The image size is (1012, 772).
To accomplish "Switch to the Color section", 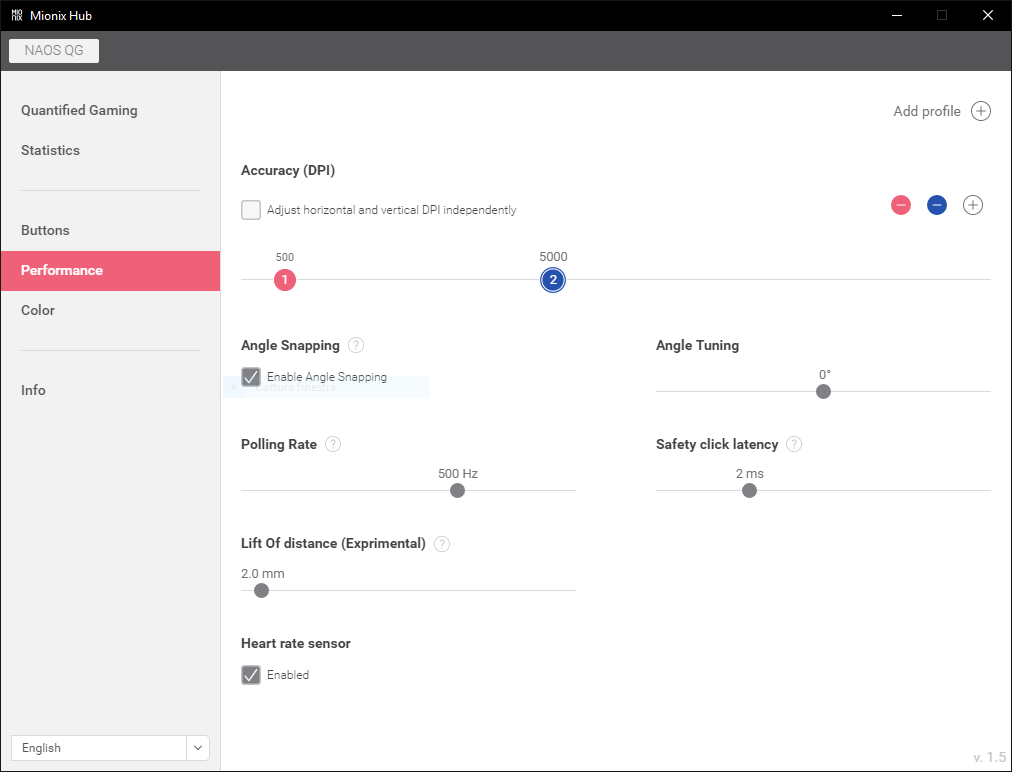I will point(38,310).
